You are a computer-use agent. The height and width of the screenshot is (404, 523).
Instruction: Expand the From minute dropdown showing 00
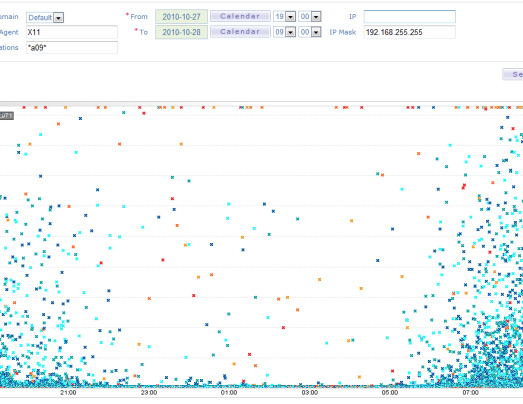click(316, 17)
